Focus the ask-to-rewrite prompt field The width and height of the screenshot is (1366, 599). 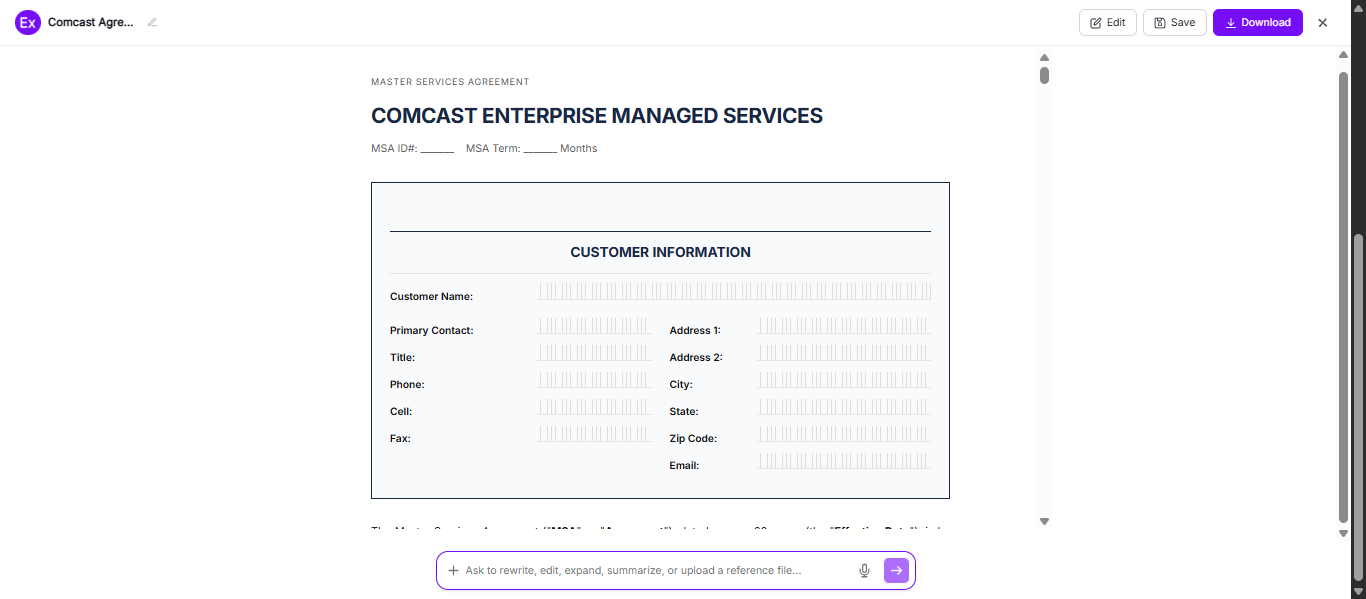657,570
